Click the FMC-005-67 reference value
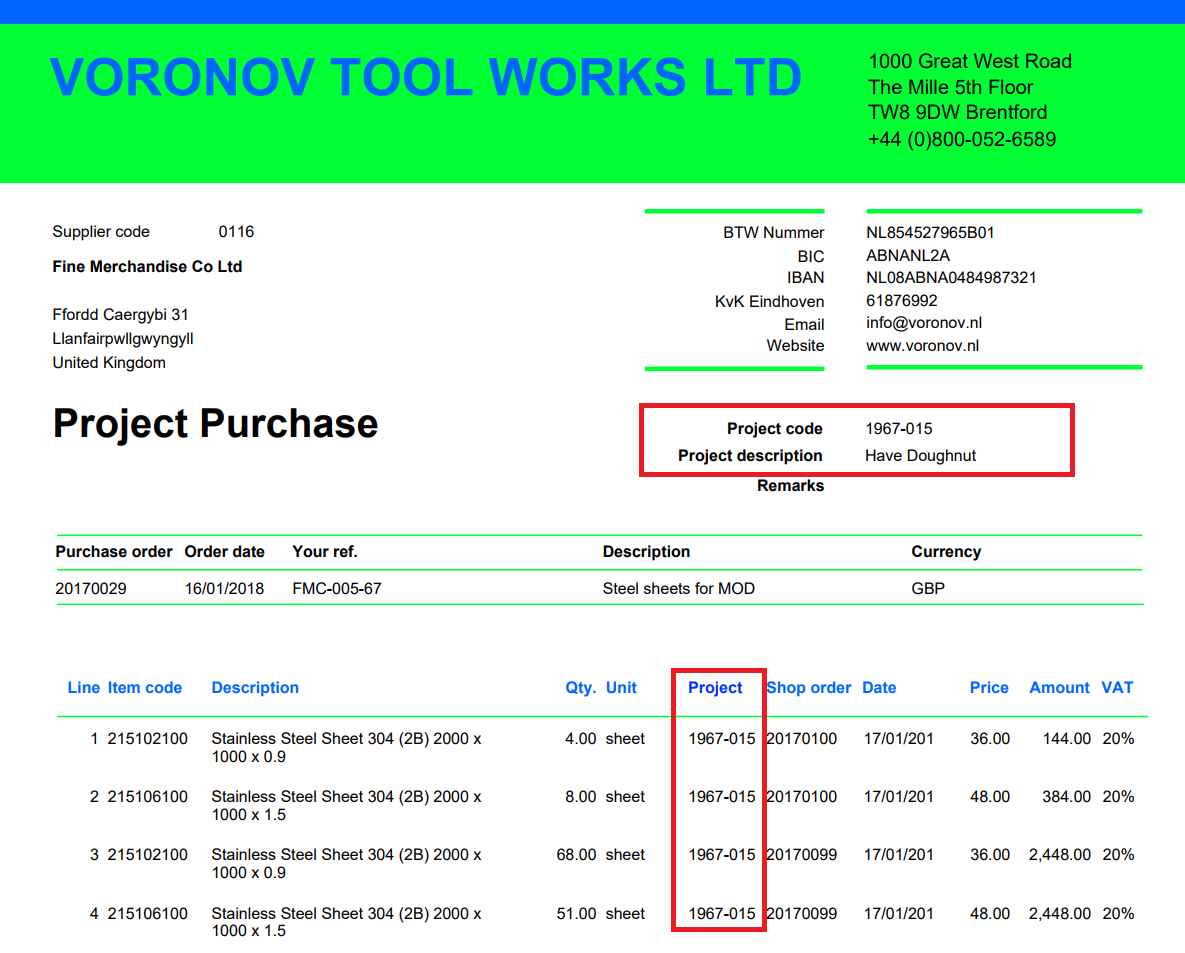Screen dimensions: 1185x953 tap(336, 589)
